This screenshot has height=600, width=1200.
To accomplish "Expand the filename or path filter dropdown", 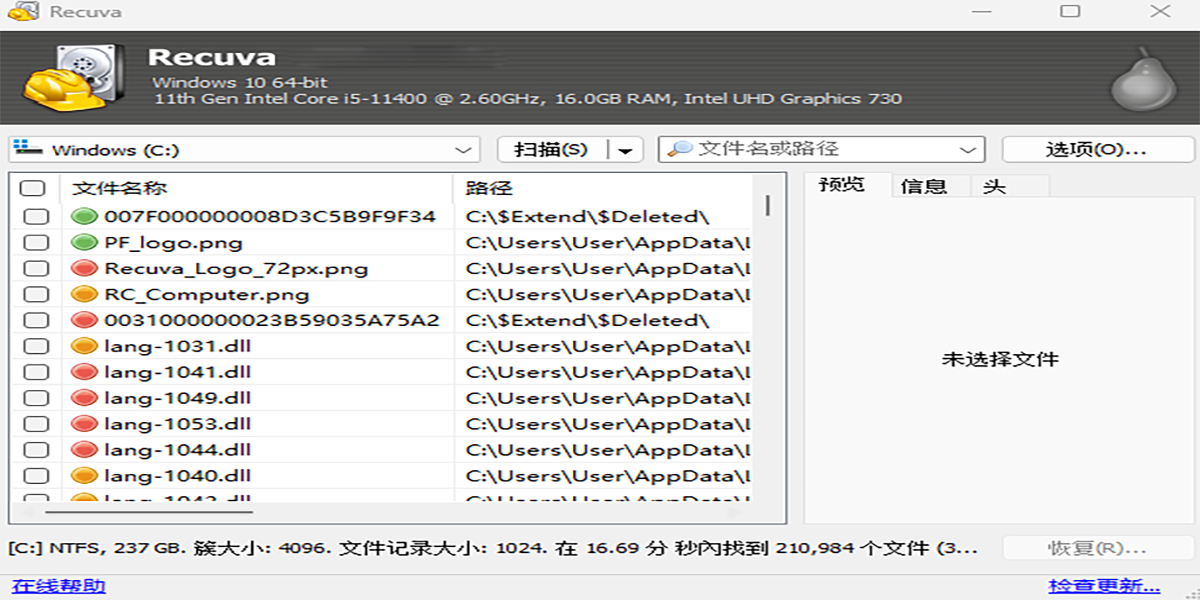I will pyautogui.click(x=968, y=150).
